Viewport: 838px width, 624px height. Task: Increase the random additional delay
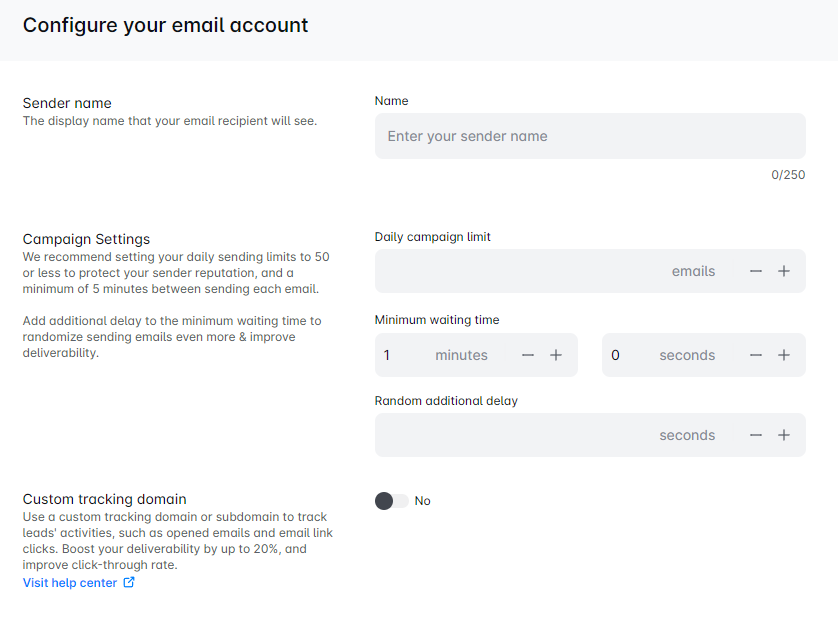click(784, 435)
